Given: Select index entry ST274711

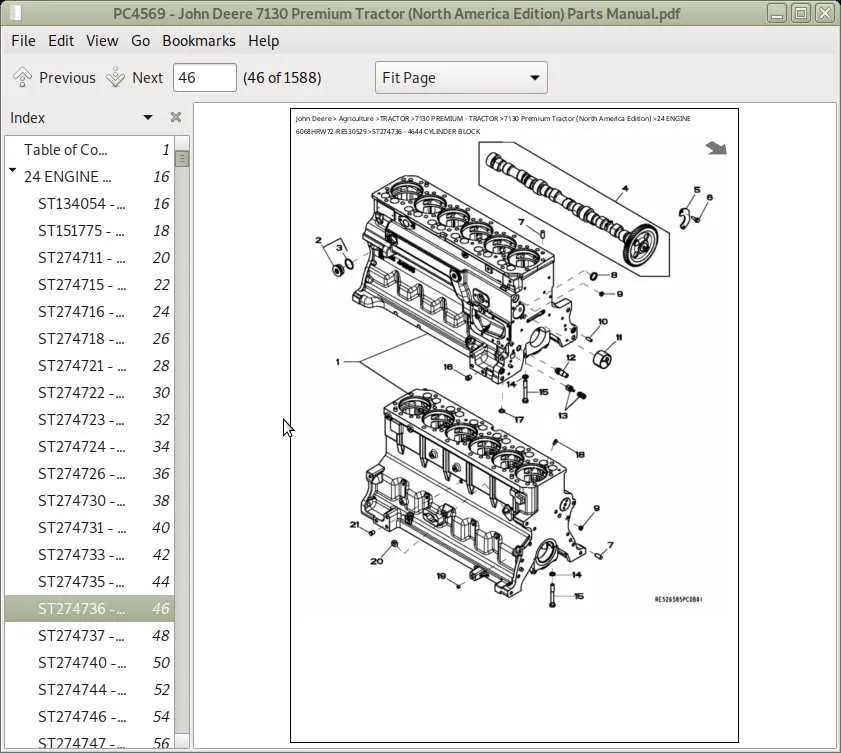Looking at the screenshot, I should [x=90, y=257].
